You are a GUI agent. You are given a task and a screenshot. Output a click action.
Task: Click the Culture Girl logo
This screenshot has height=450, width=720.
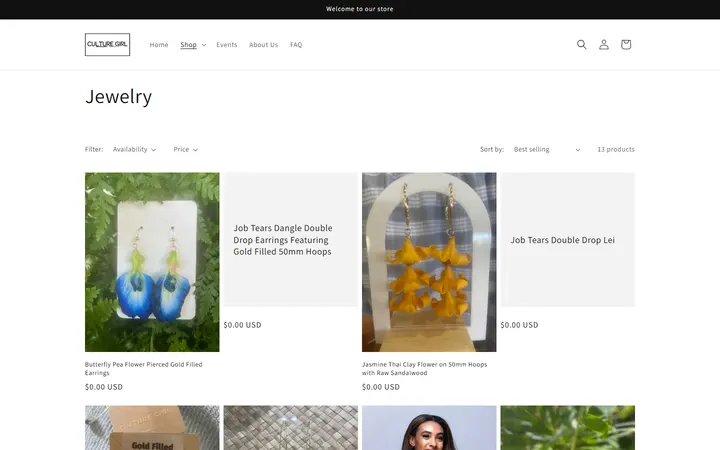click(x=107, y=45)
